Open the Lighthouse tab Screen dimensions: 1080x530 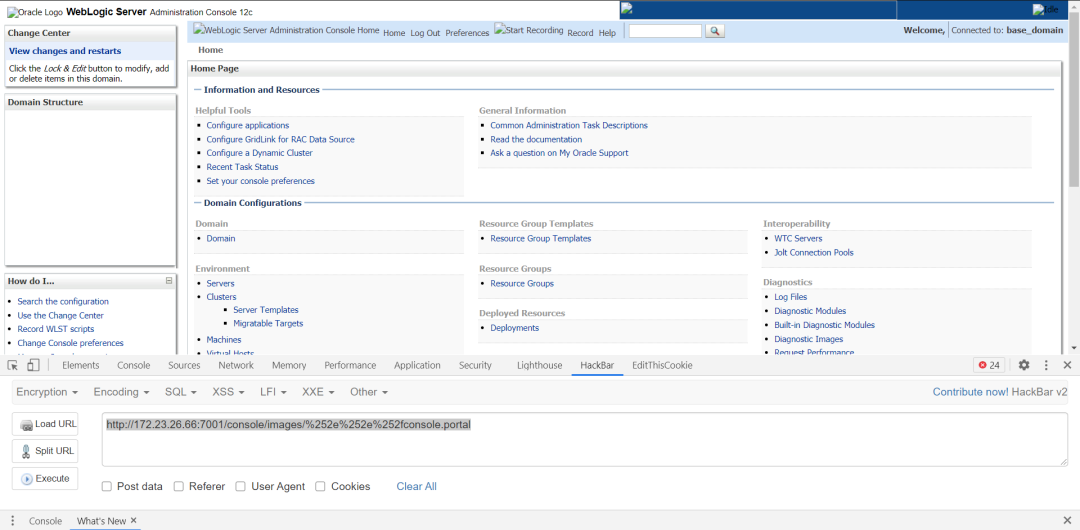coord(539,365)
